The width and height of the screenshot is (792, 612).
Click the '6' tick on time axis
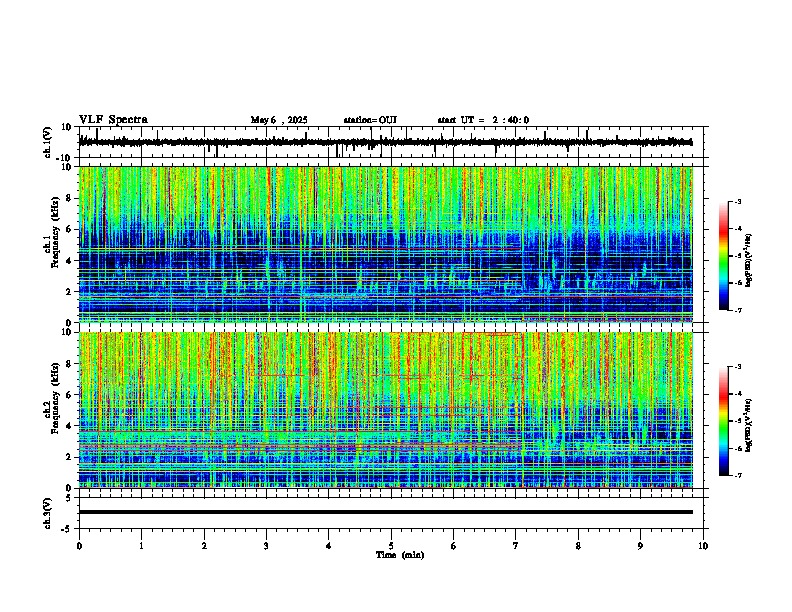[x=454, y=545]
